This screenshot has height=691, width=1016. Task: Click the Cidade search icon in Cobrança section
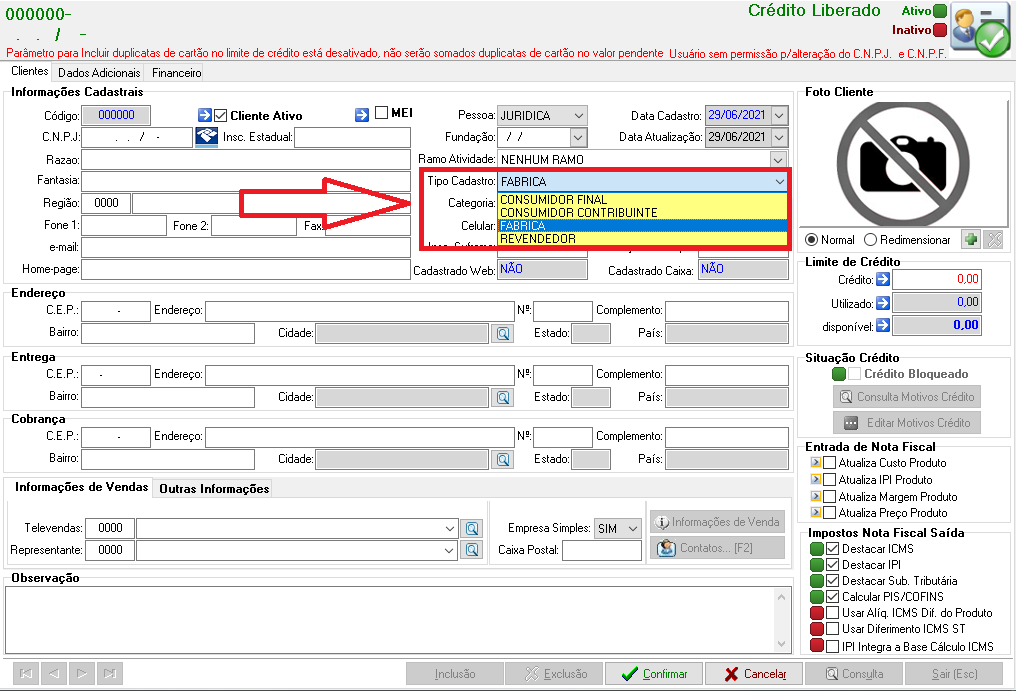point(503,460)
